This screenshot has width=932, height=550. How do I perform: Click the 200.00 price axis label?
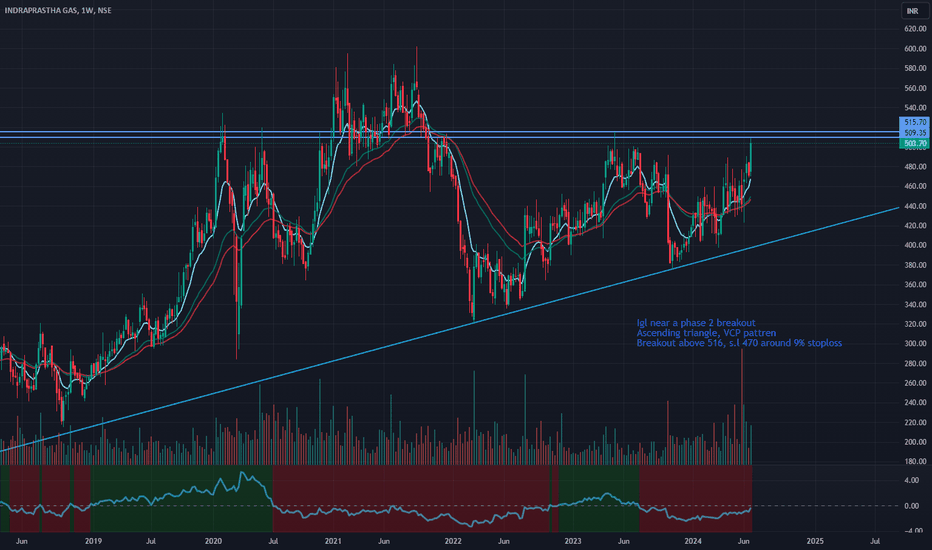[915, 442]
